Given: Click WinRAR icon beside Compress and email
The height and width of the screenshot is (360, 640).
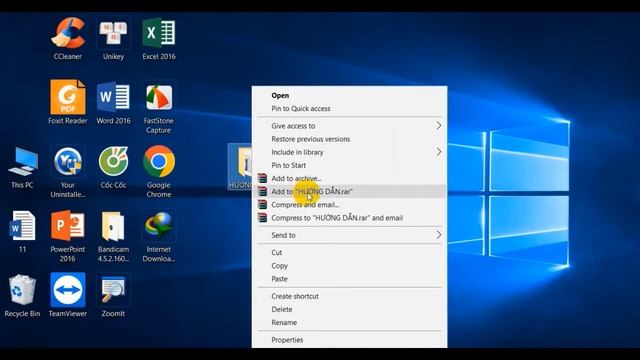Looking at the screenshot, I should coord(262,204).
